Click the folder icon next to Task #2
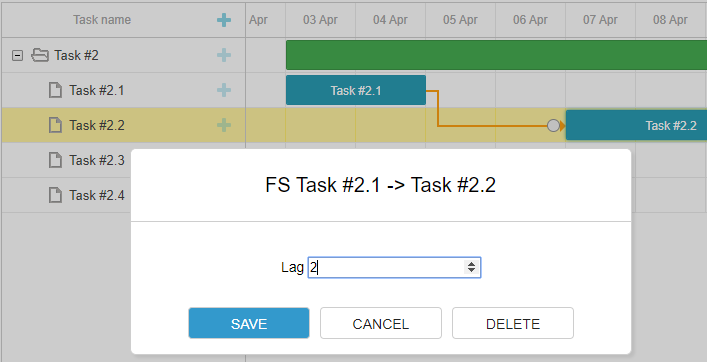 tap(40, 55)
